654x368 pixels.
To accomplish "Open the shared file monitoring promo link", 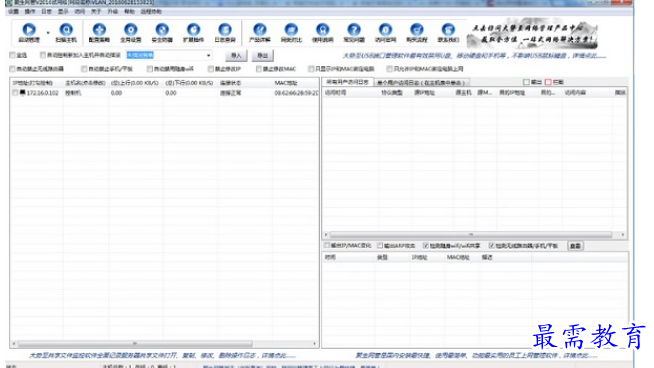I will [162, 355].
